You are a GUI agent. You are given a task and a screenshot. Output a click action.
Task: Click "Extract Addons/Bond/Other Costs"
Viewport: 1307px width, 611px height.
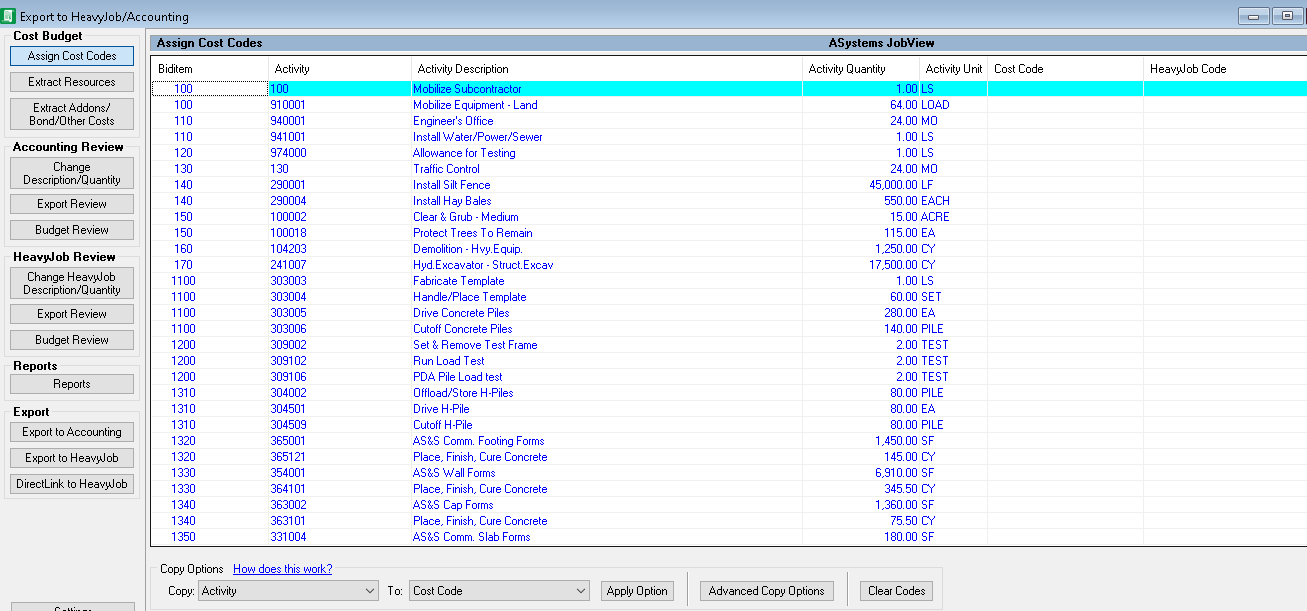pyautogui.click(x=71, y=112)
